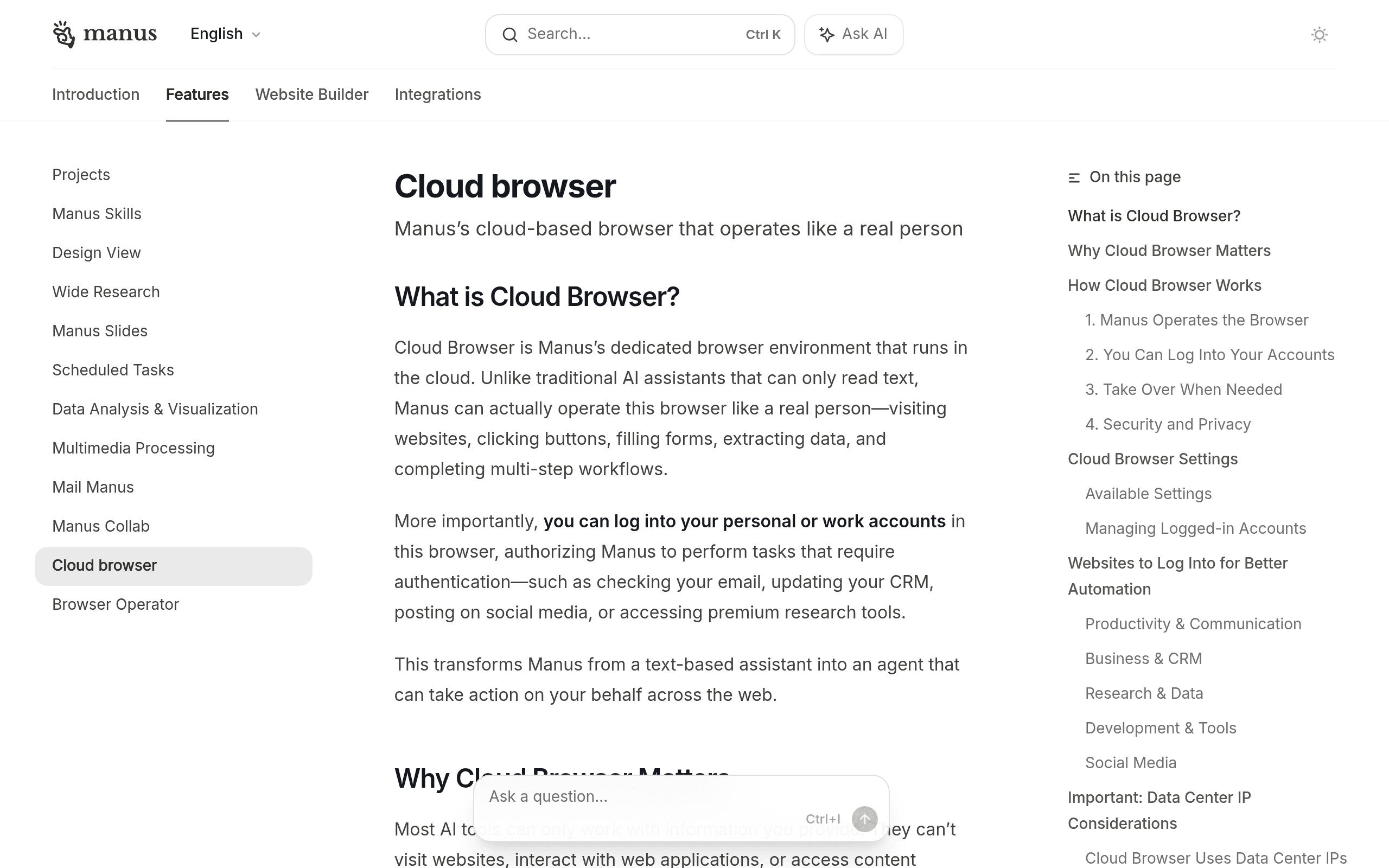Go to Development & Tools anchor
This screenshot has width=1389, height=868.
tap(1161, 728)
